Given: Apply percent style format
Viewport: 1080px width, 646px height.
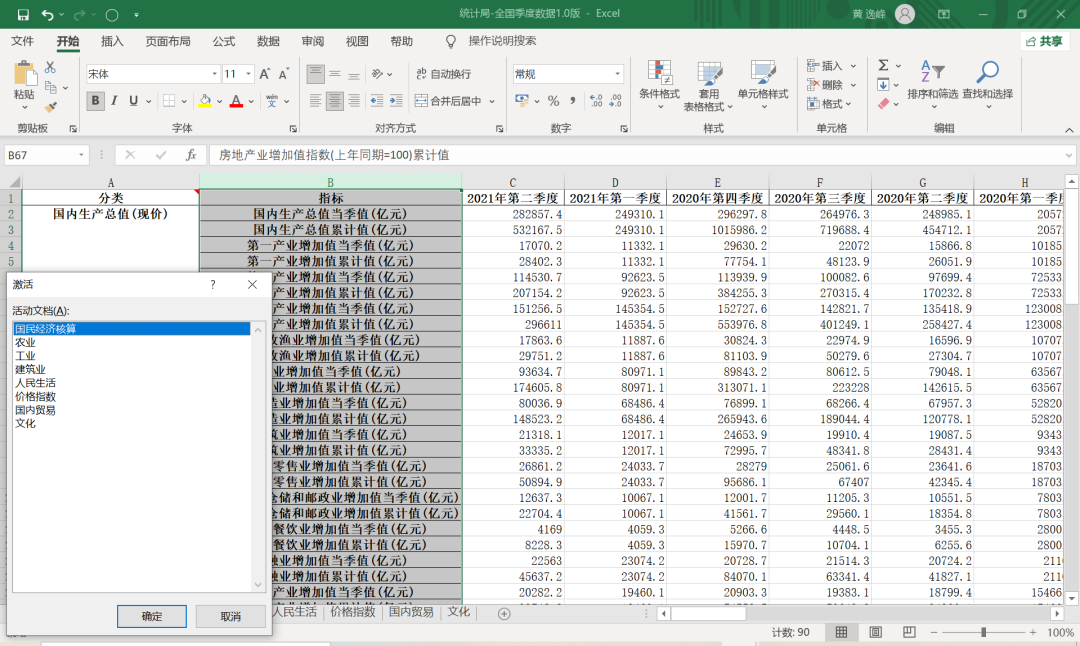Looking at the screenshot, I should pos(553,101).
